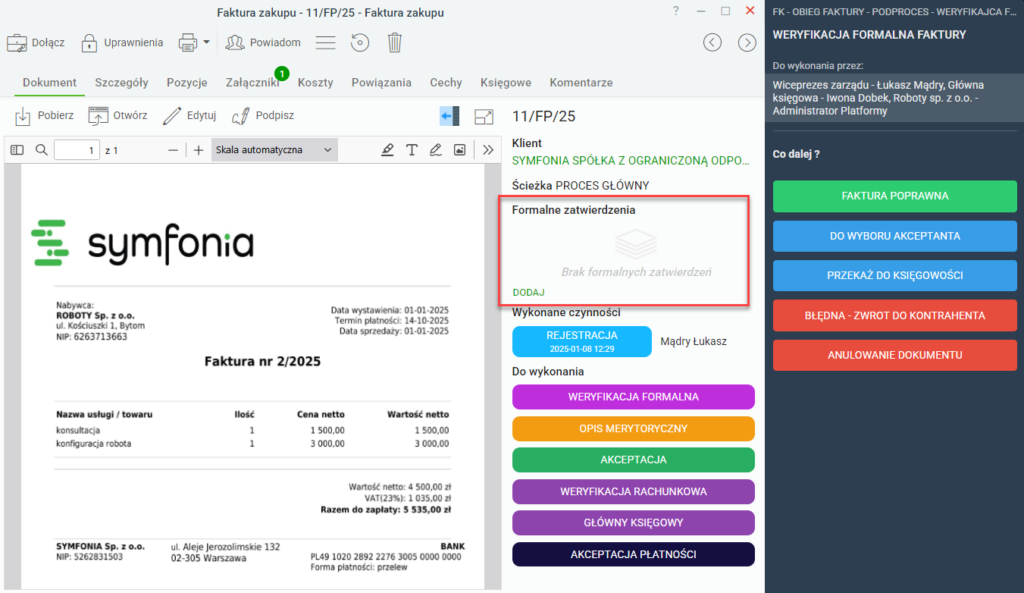Click the AKCEPTACJA green step button

pos(633,460)
